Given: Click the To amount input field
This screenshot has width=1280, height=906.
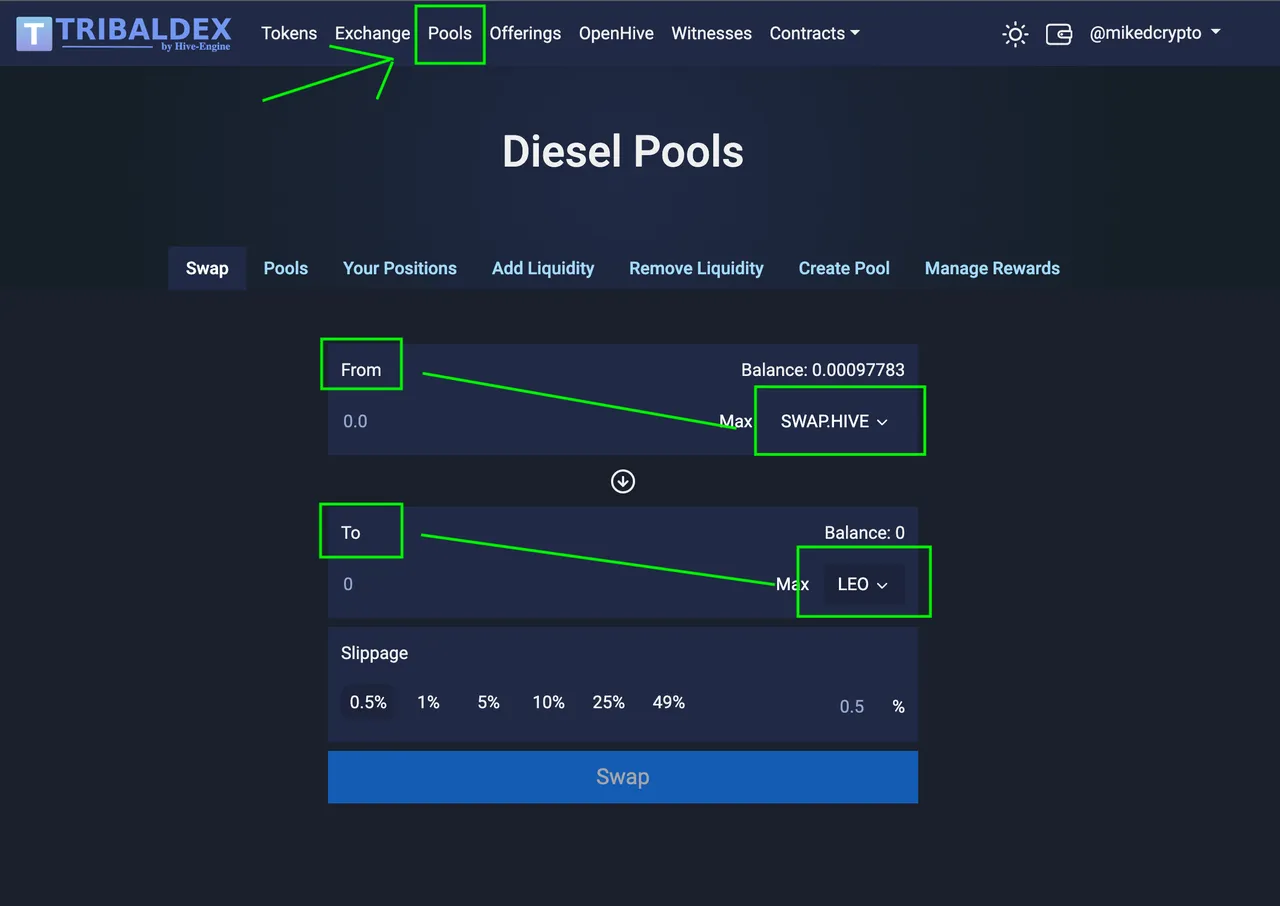Looking at the screenshot, I should 550,584.
